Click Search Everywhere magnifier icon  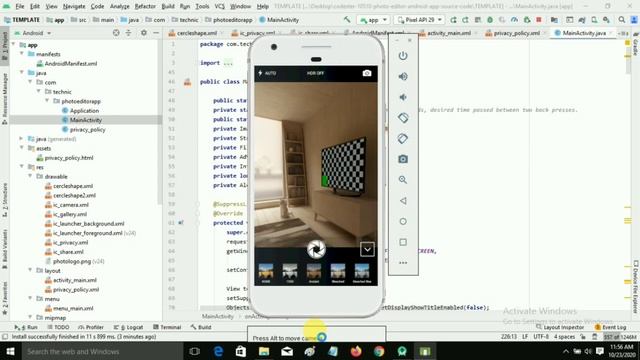(x=622, y=20)
